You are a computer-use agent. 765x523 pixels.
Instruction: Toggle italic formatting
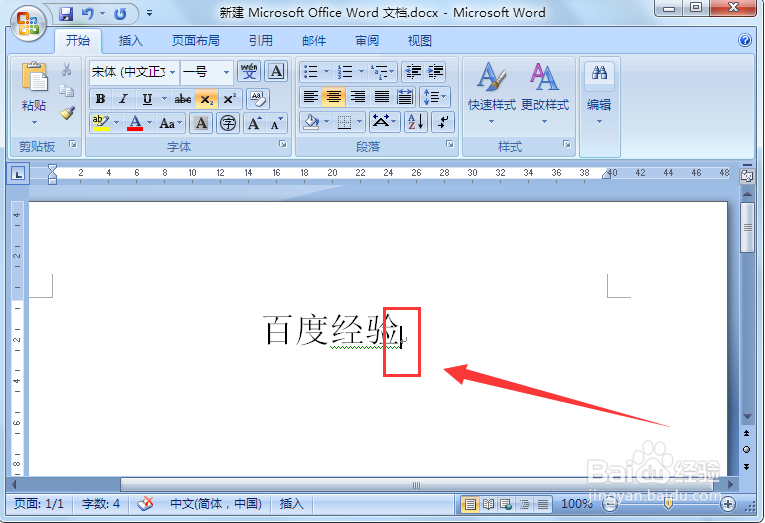[x=123, y=99]
